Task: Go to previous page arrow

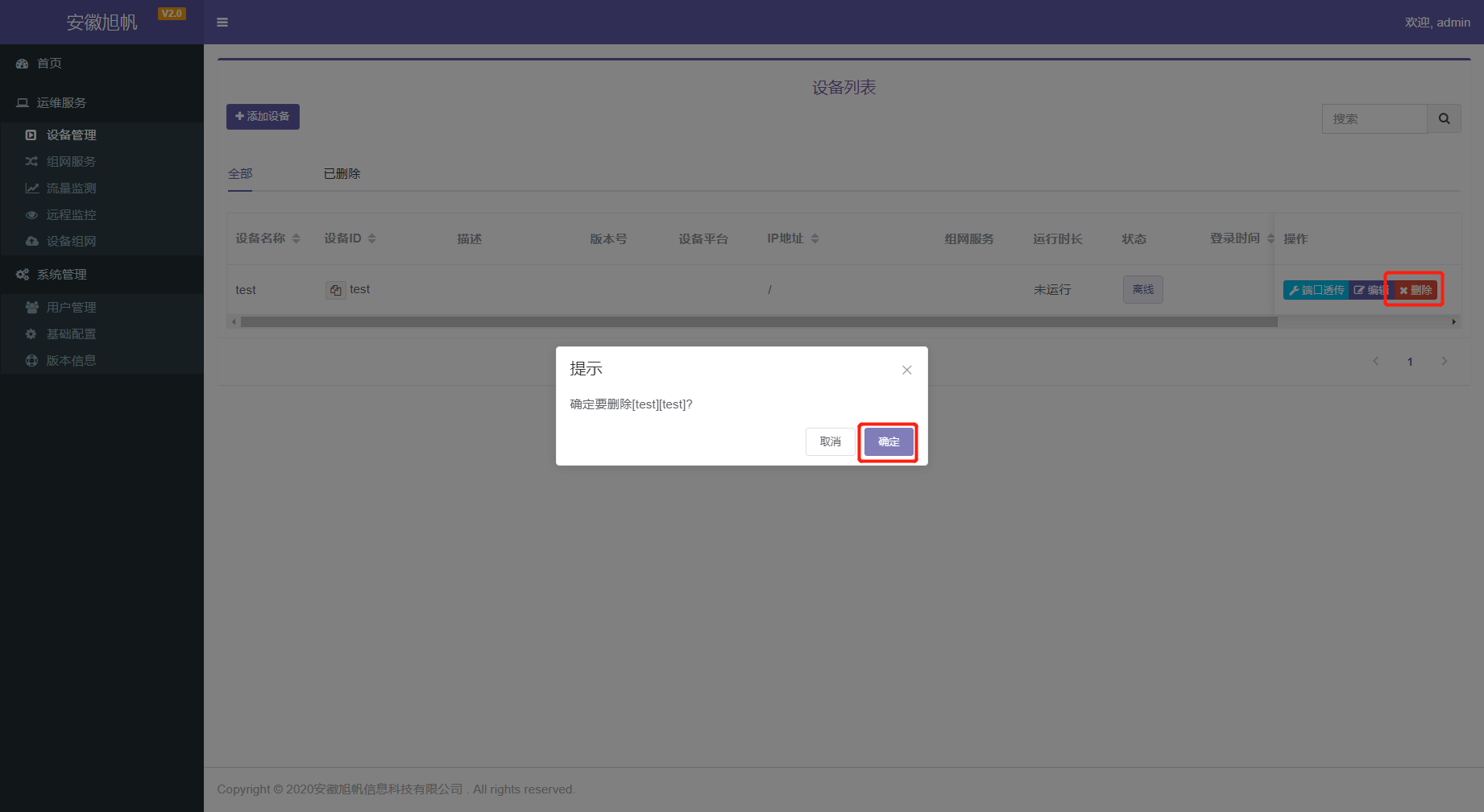Action: [x=1376, y=361]
